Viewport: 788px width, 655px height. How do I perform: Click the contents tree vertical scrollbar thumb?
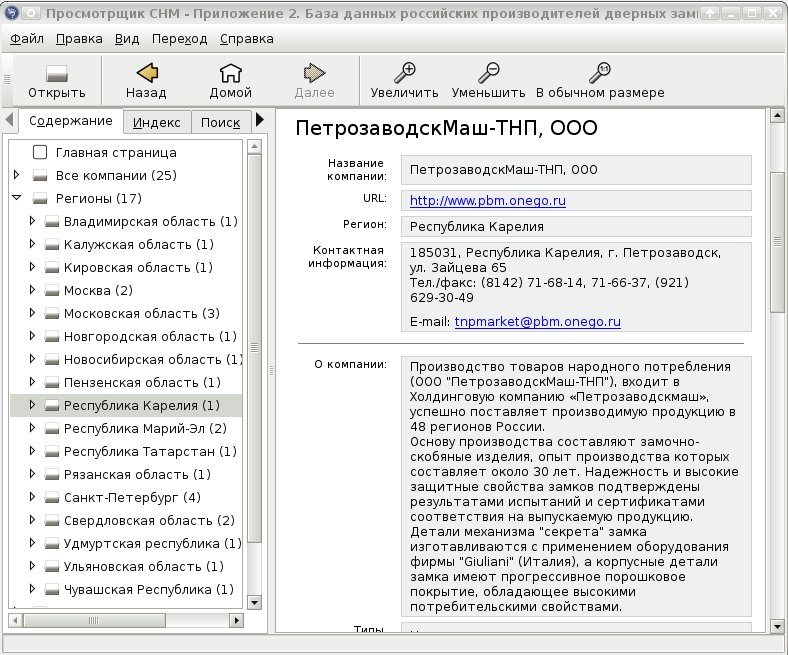tap(255, 348)
